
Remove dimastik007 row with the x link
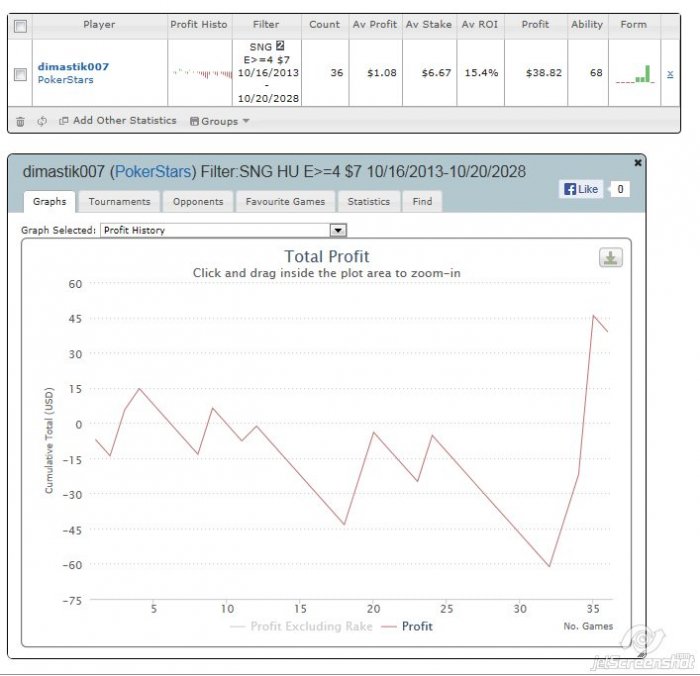[x=670, y=74]
